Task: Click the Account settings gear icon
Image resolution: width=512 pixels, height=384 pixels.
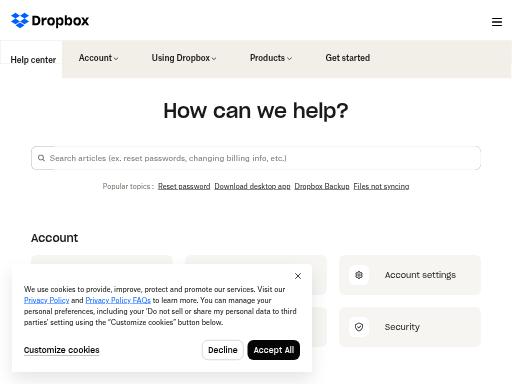Action: pos(359,275)
